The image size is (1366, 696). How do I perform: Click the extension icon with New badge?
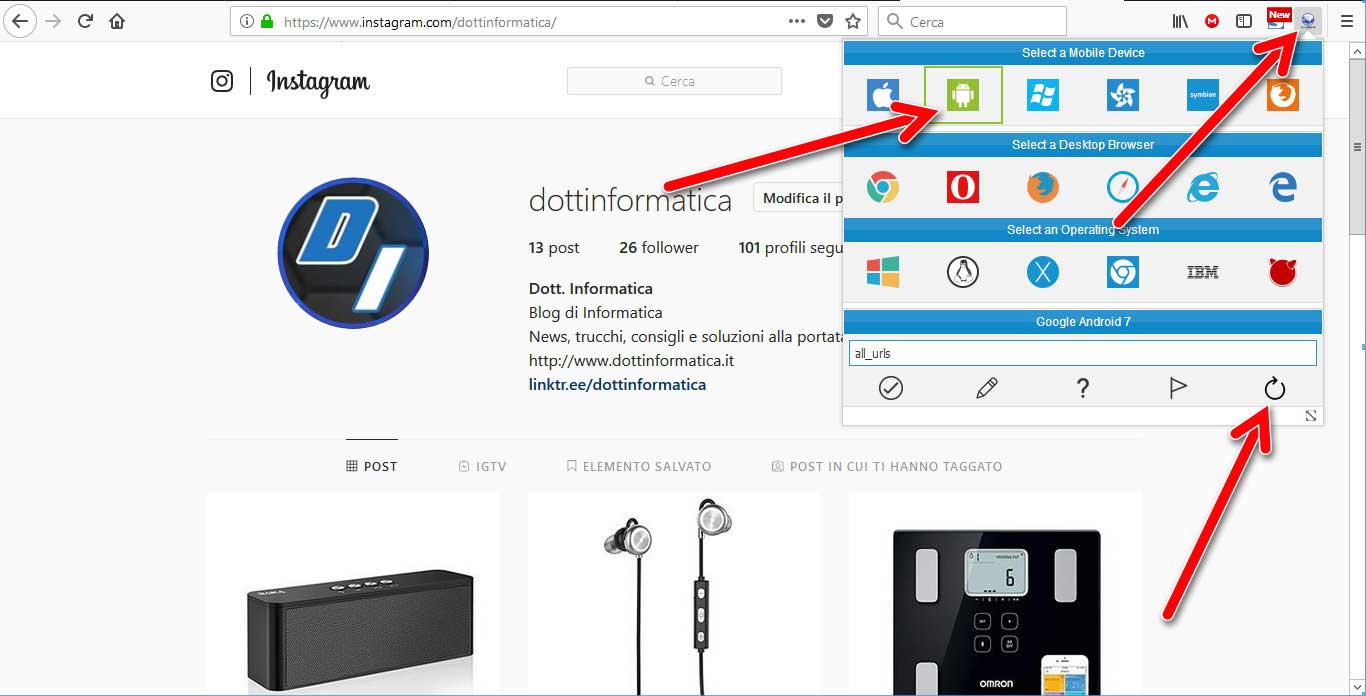pyautogui.click(x=1277, y=19)
